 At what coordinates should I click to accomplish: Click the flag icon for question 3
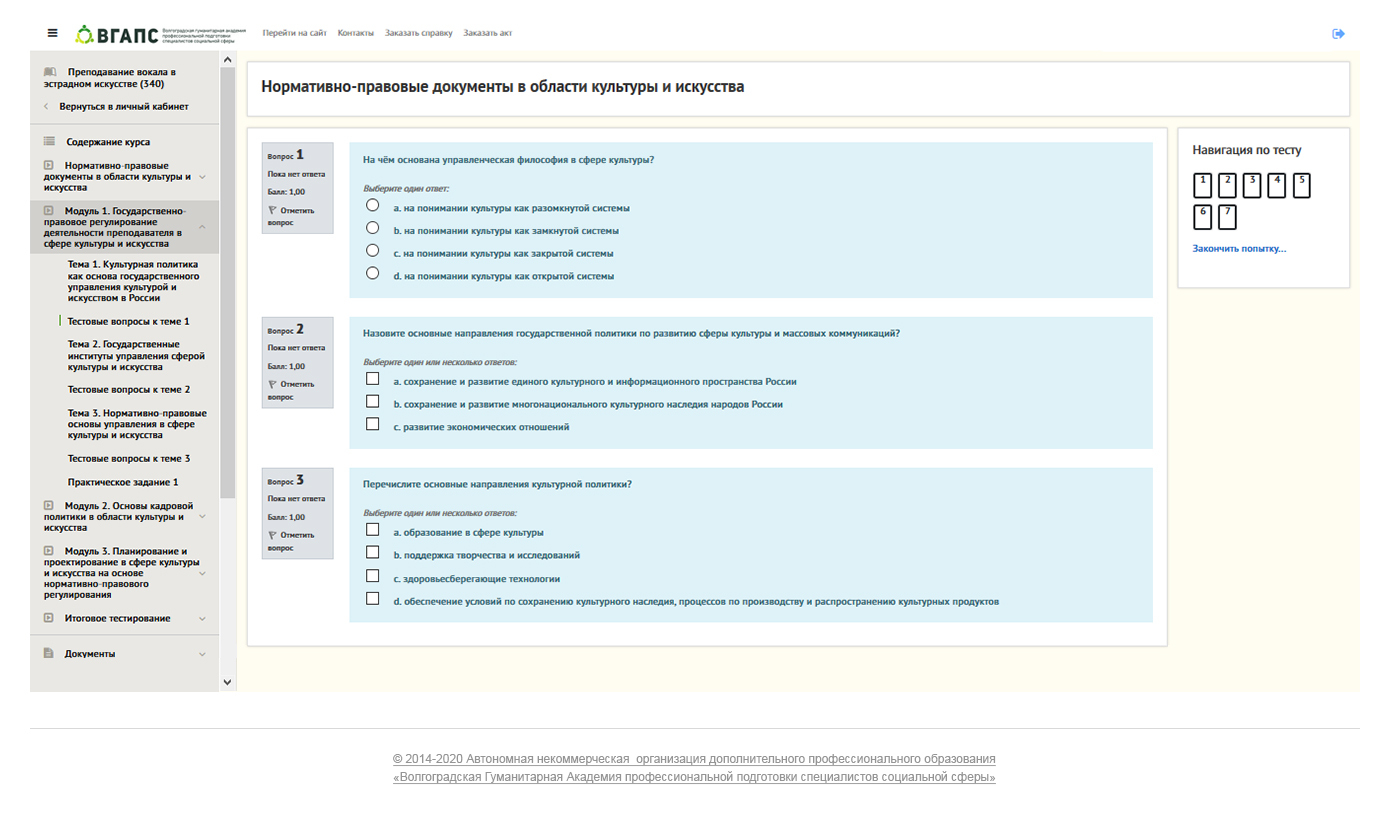[272, 535]
